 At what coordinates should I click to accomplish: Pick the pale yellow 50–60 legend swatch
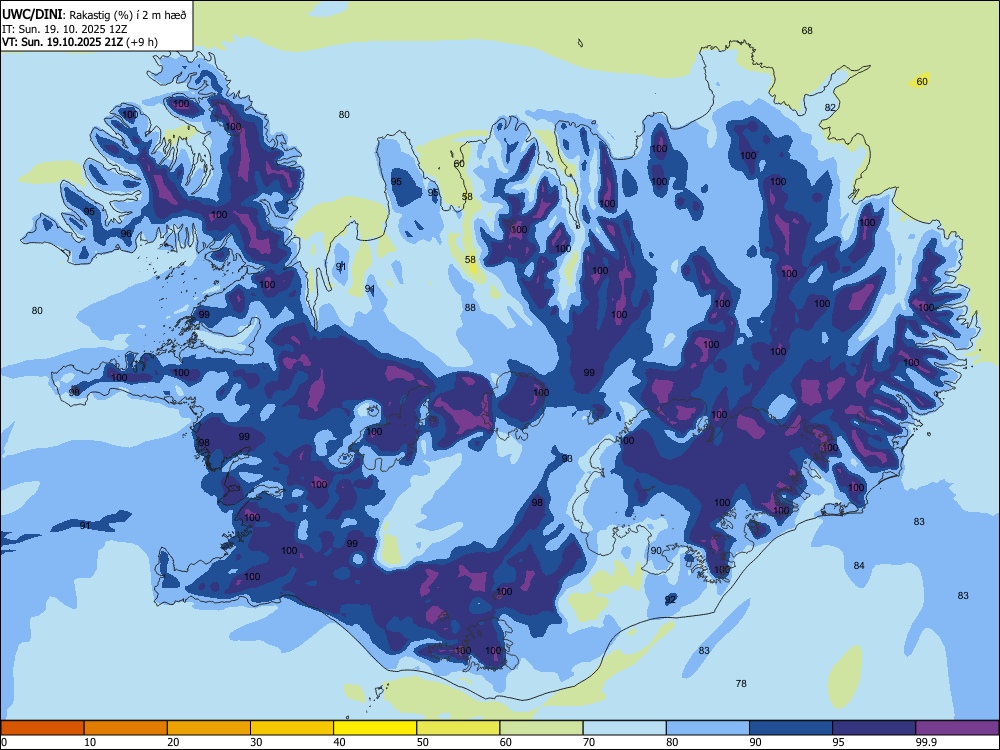[x=459, y=728]
